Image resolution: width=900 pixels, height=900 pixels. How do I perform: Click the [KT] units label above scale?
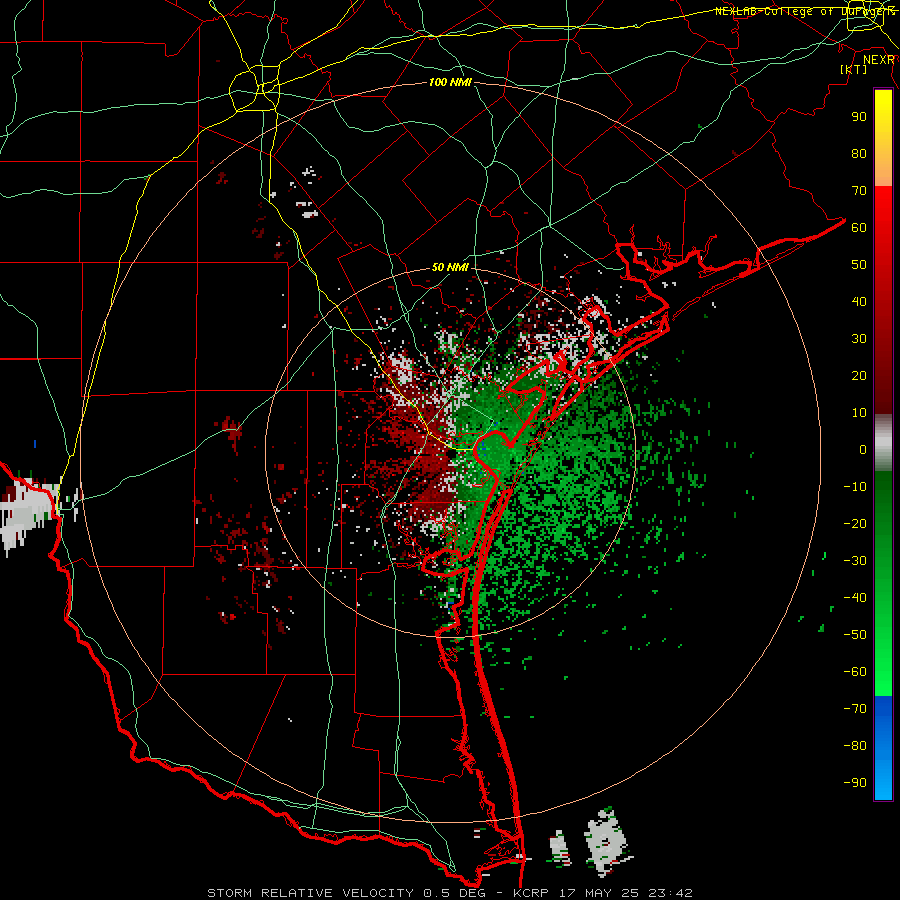854,69
